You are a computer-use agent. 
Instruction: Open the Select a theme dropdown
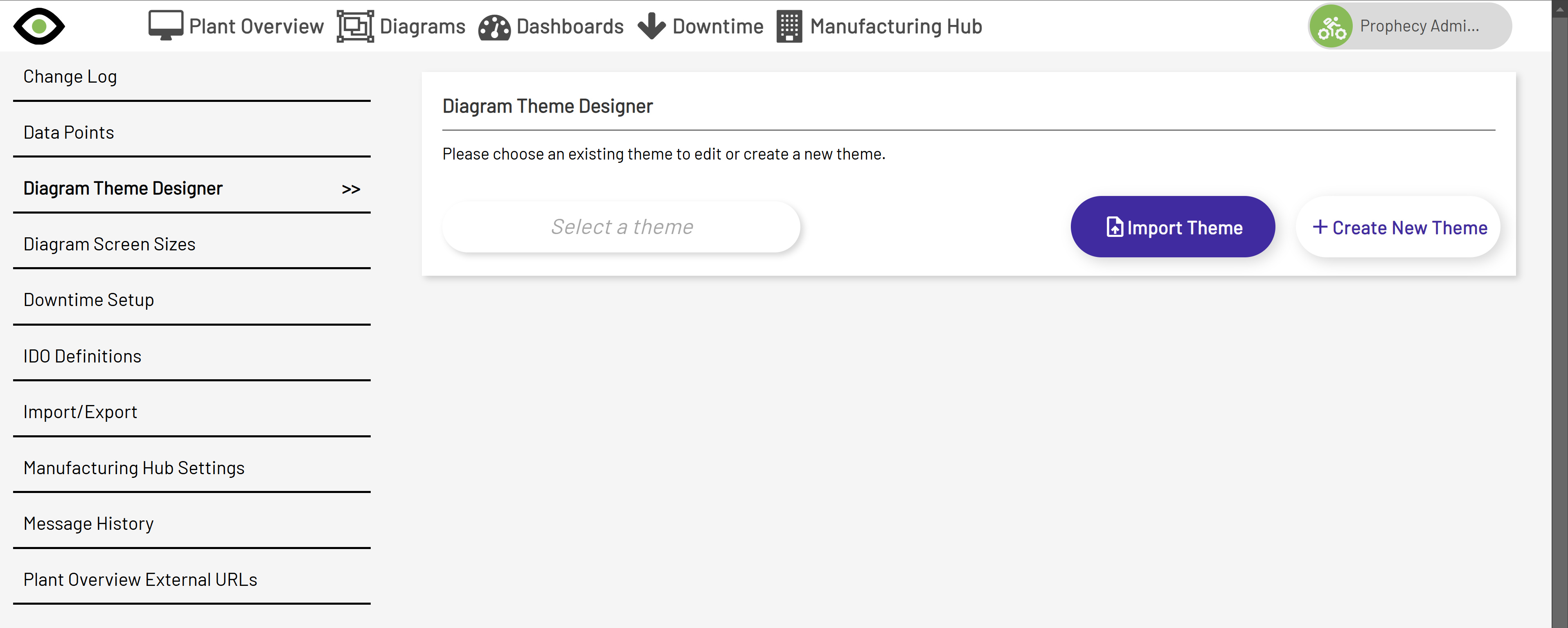click(622, 226)
